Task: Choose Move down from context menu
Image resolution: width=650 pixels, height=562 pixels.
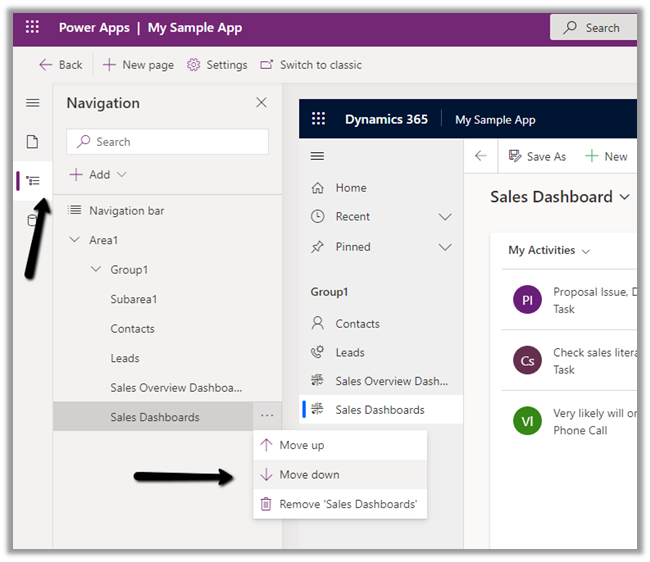Action: tap(309, 475)
